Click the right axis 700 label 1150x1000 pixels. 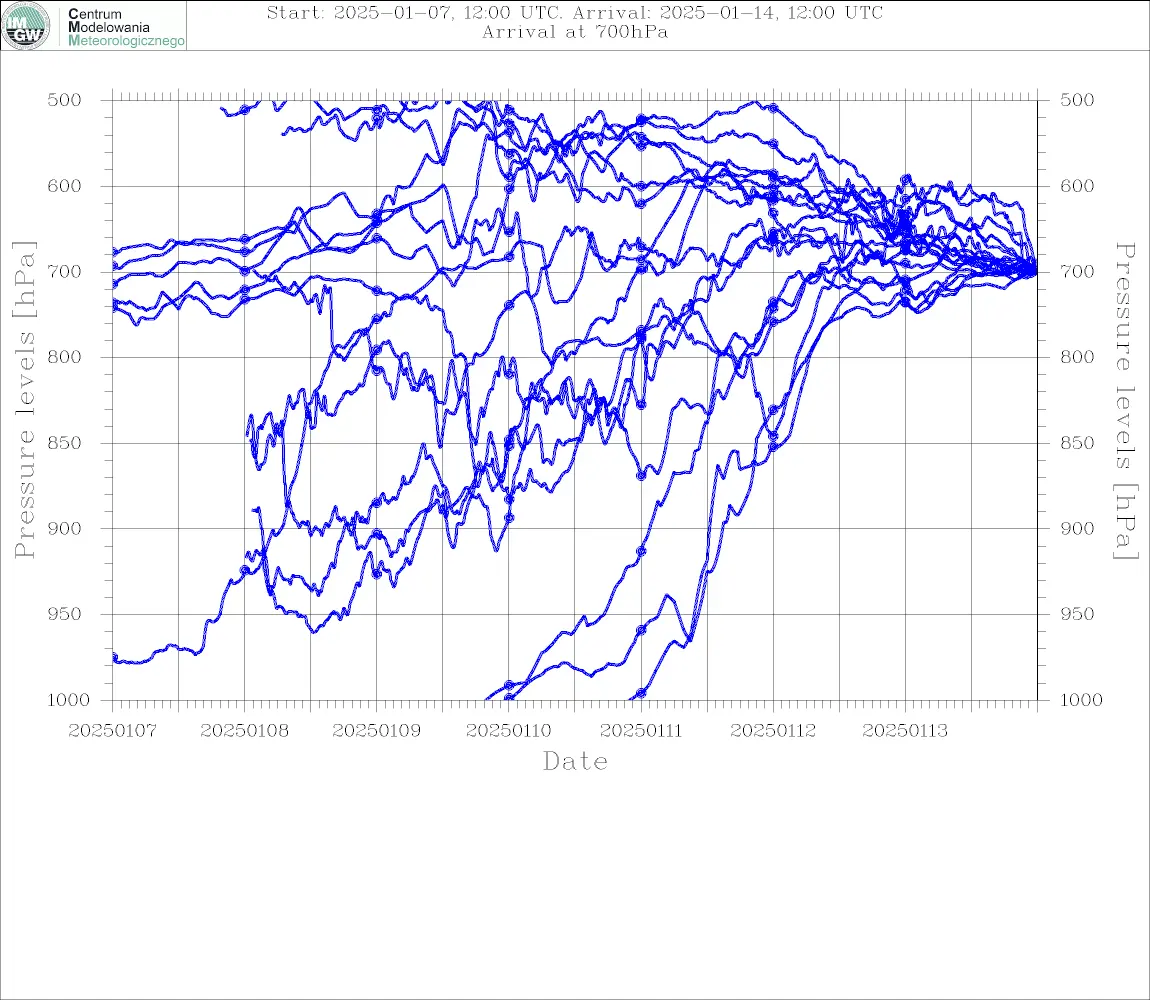click(1077, 272)
